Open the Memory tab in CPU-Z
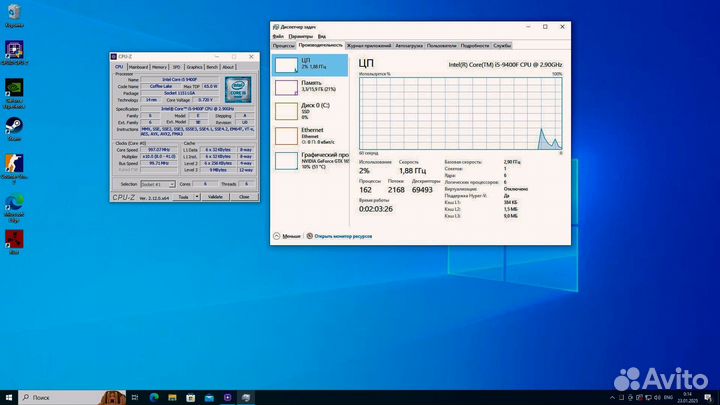This screenshot has height=405, width=720. coord(159,67)
